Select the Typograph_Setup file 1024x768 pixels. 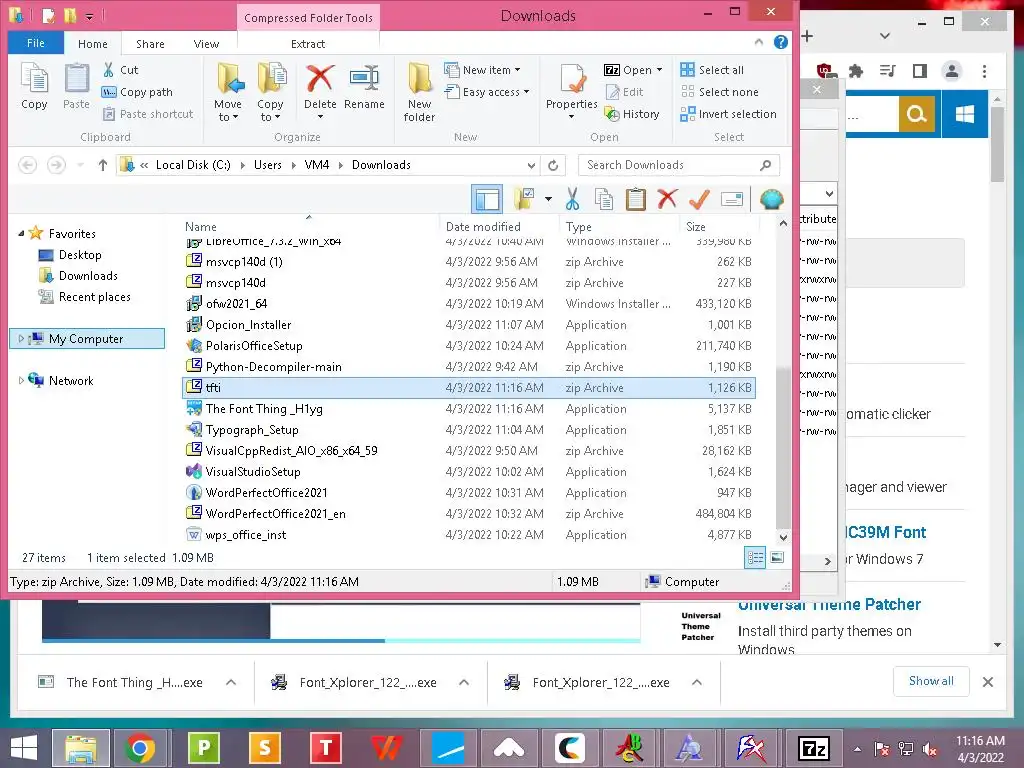pyautogui.click(x=252, y=430)
